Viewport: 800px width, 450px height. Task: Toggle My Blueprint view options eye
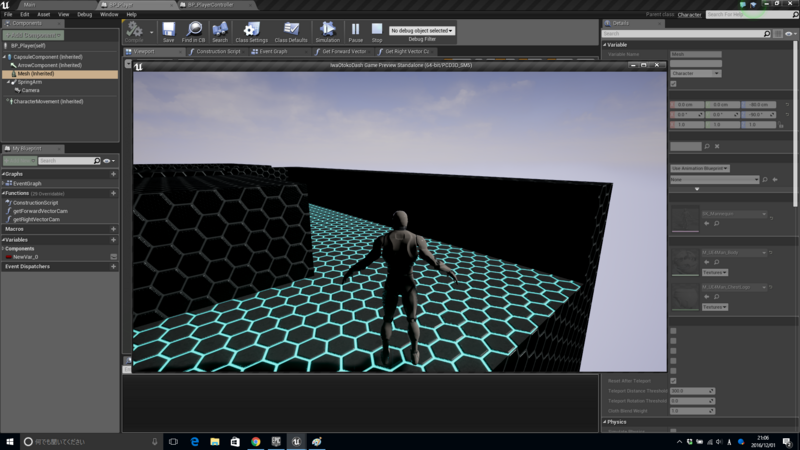pos(109,161)
